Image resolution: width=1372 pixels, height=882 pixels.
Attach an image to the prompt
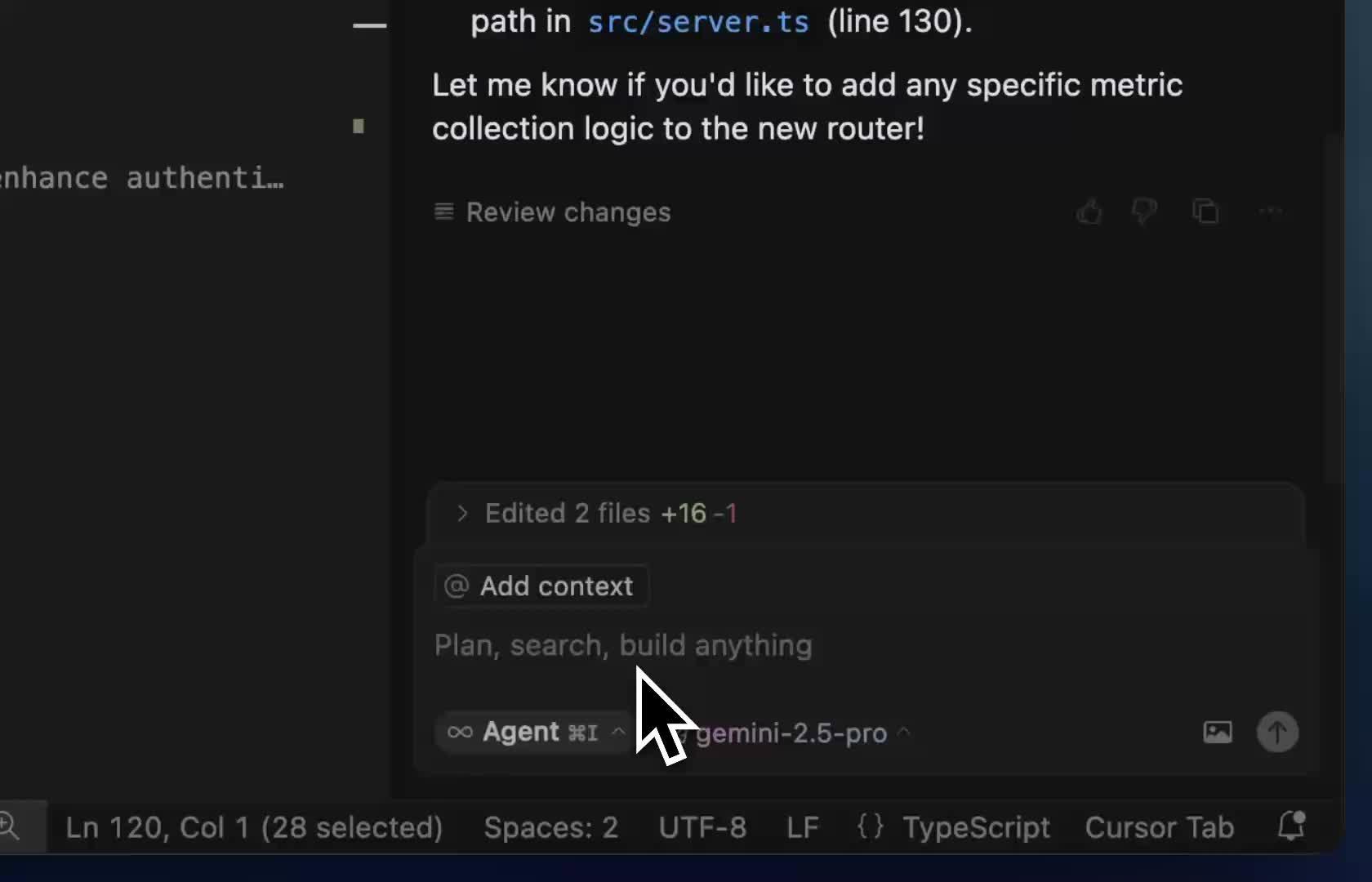coord(1217,733)
